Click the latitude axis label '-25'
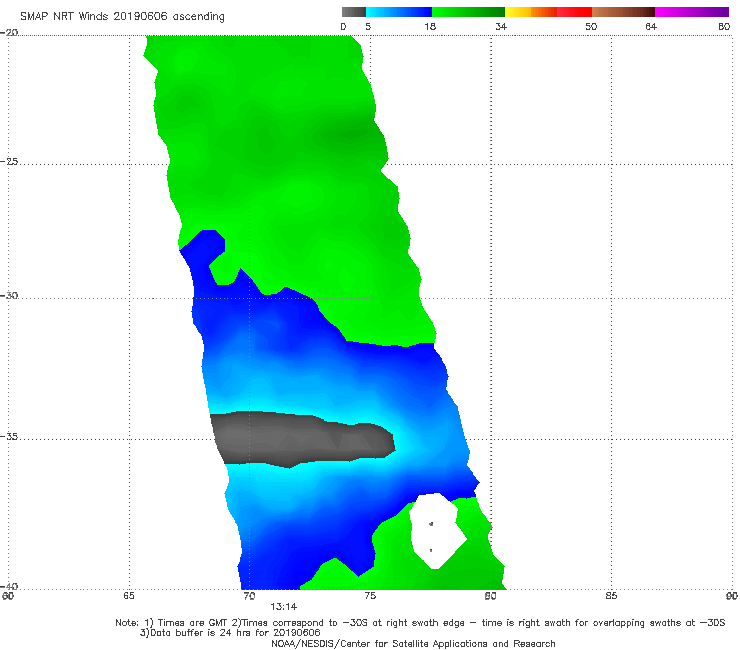 [x=9, y=161]
